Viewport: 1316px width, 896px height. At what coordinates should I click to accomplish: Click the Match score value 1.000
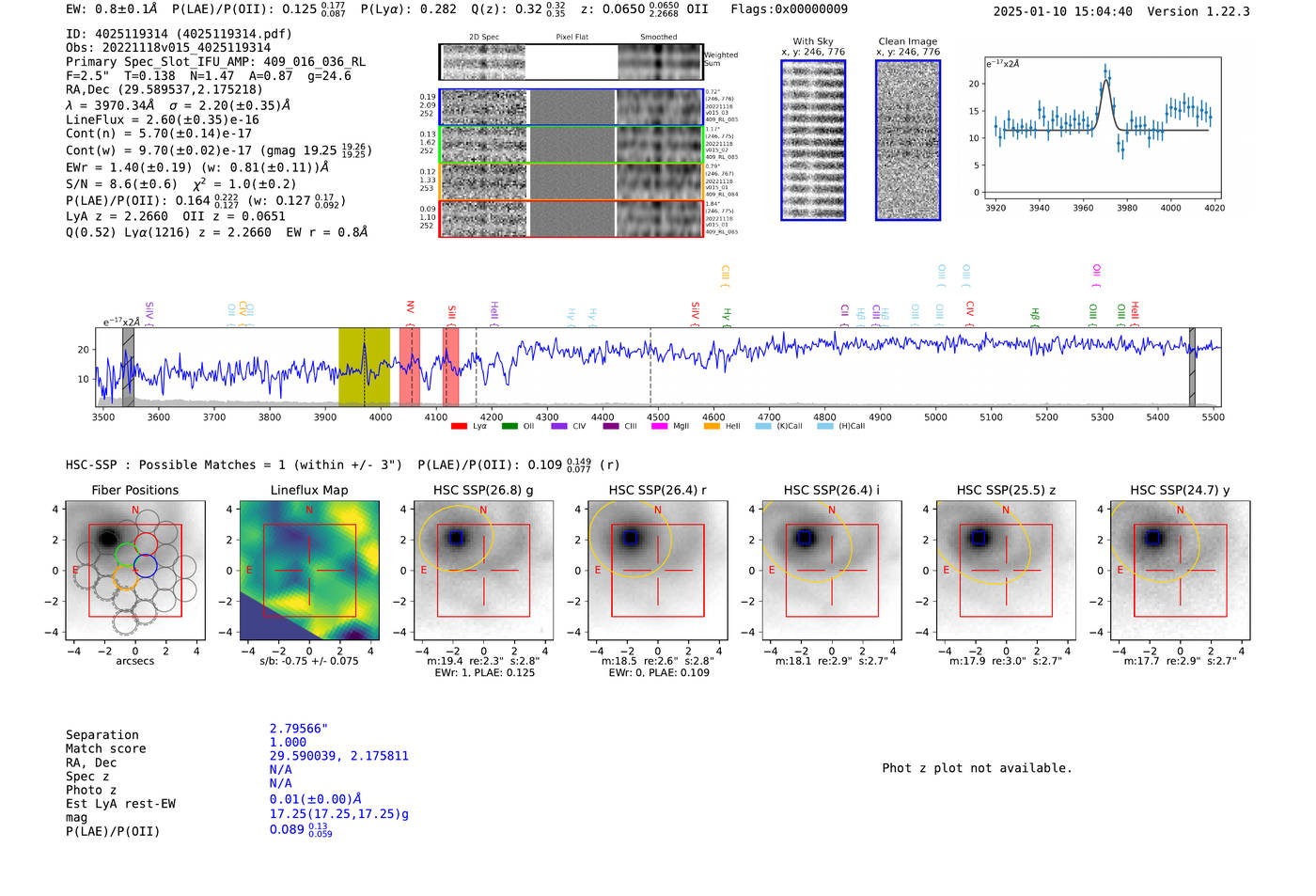coord(288,742)
